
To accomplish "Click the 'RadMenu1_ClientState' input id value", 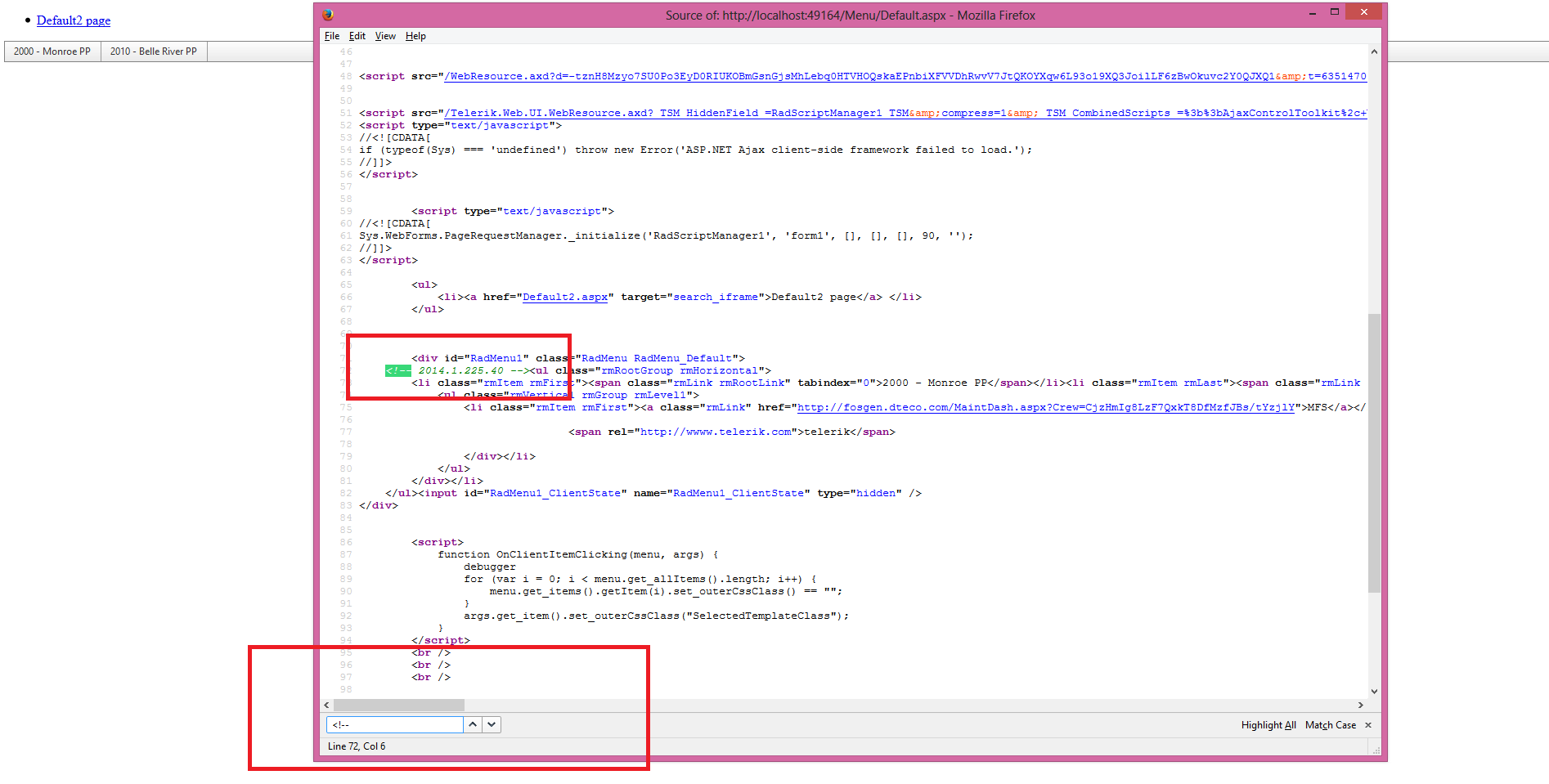I will point(555,493).
